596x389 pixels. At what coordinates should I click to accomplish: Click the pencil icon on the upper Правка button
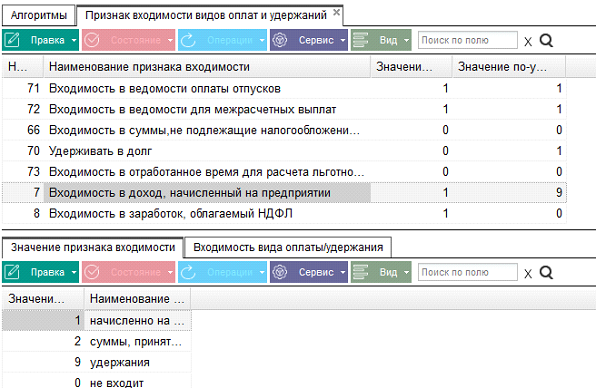click(12, 40)
